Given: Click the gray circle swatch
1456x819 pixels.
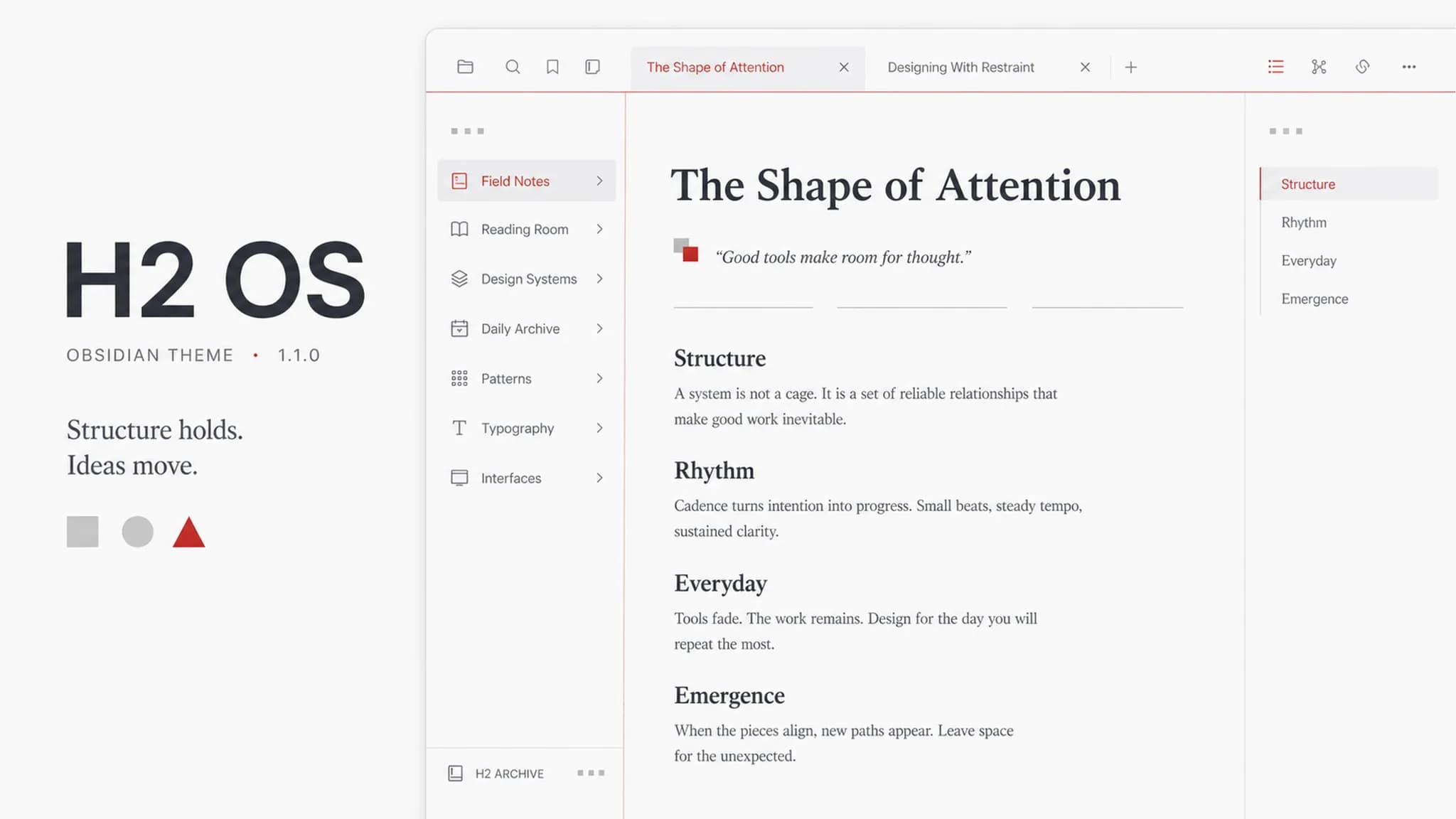Looking at the screenshot, I should (137, 532).
